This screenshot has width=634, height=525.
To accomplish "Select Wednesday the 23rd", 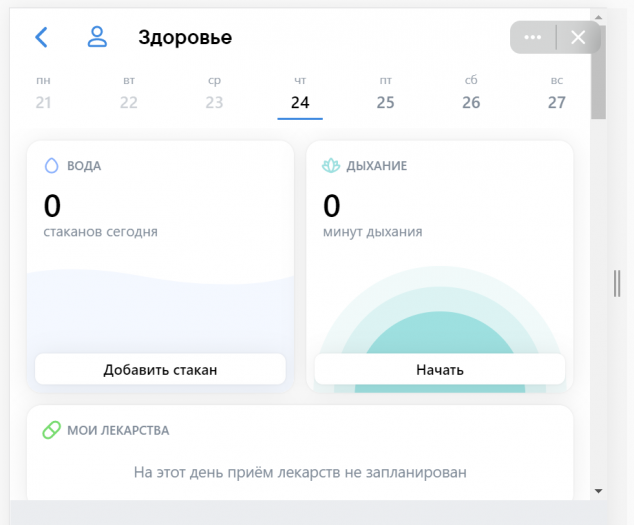I will point(214,93).
